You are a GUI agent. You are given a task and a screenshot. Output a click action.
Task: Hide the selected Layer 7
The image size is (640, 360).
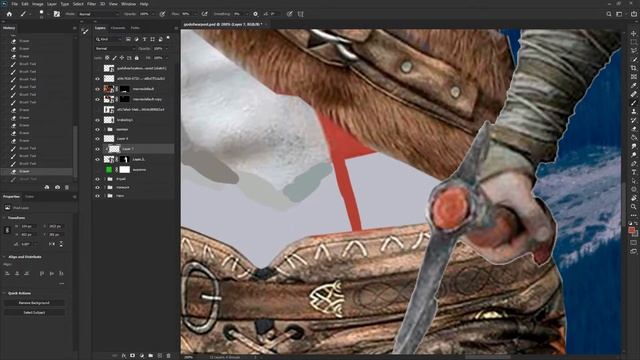pyautogui.click(x=98, y=149)
